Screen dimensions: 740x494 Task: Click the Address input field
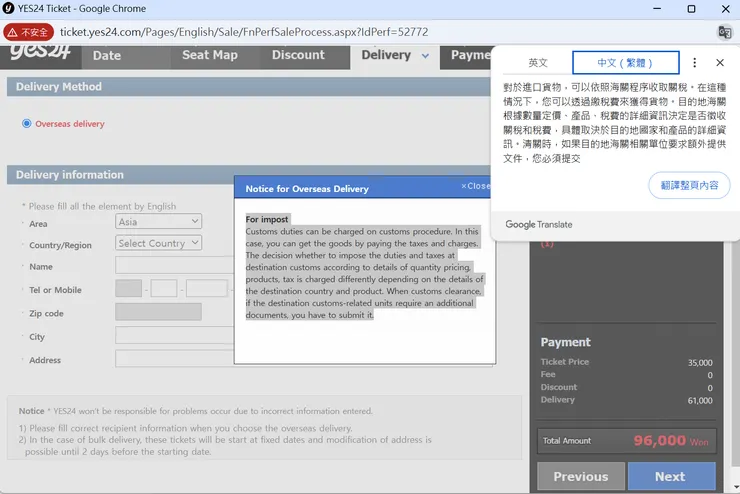tap(175, 359)
